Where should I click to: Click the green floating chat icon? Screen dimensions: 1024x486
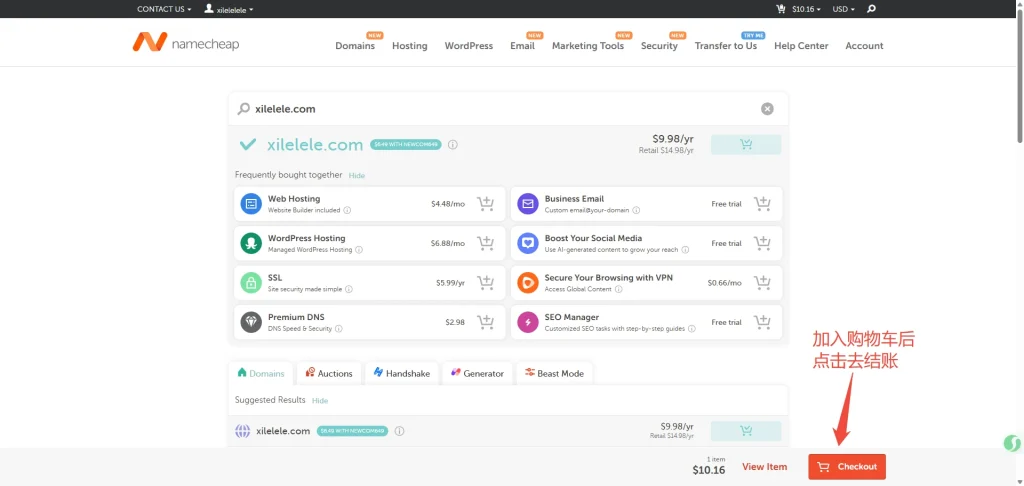click(1012, 444)
